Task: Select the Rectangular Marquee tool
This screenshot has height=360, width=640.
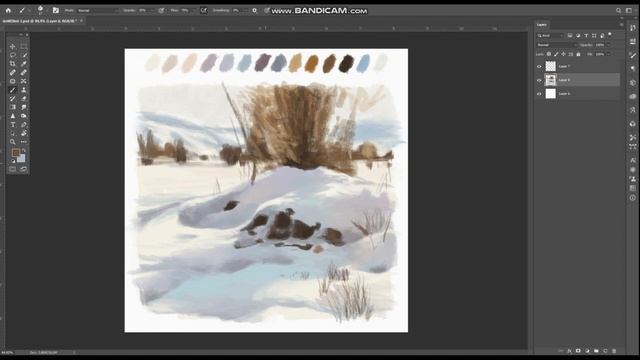Action: [24, 47]
